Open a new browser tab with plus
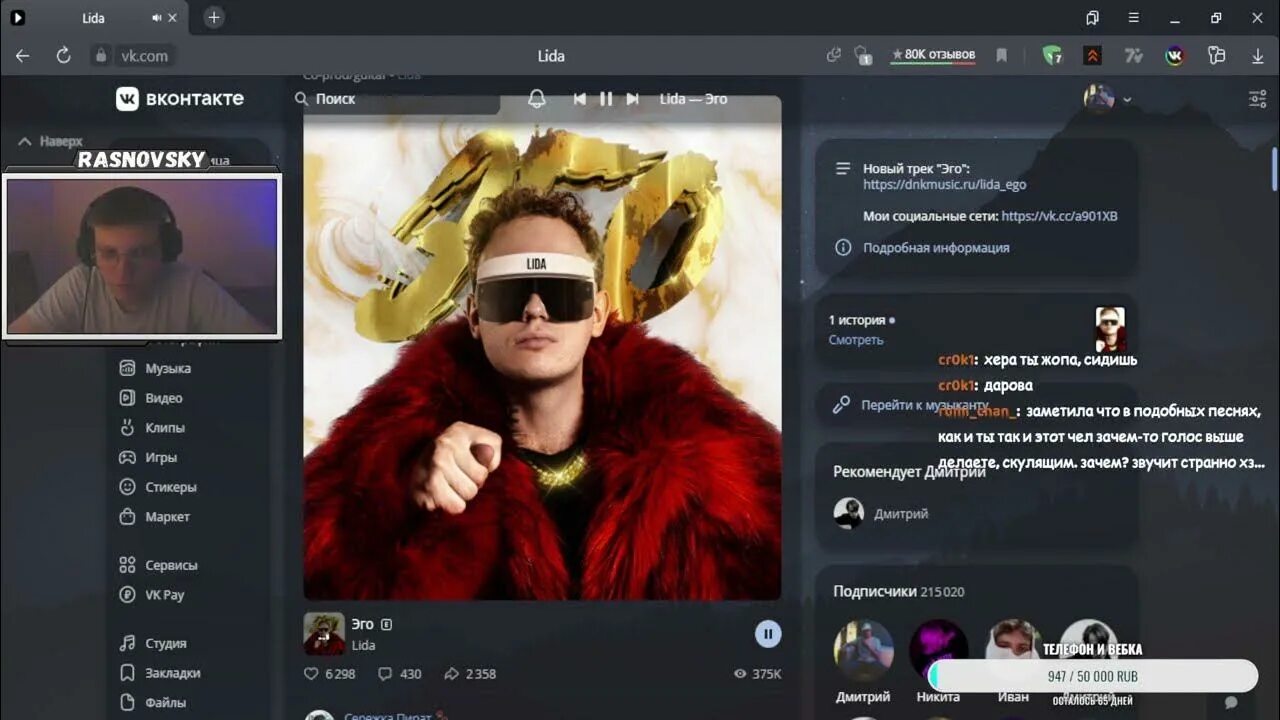This screenshot has height=720, width=1280. (214, 18)
